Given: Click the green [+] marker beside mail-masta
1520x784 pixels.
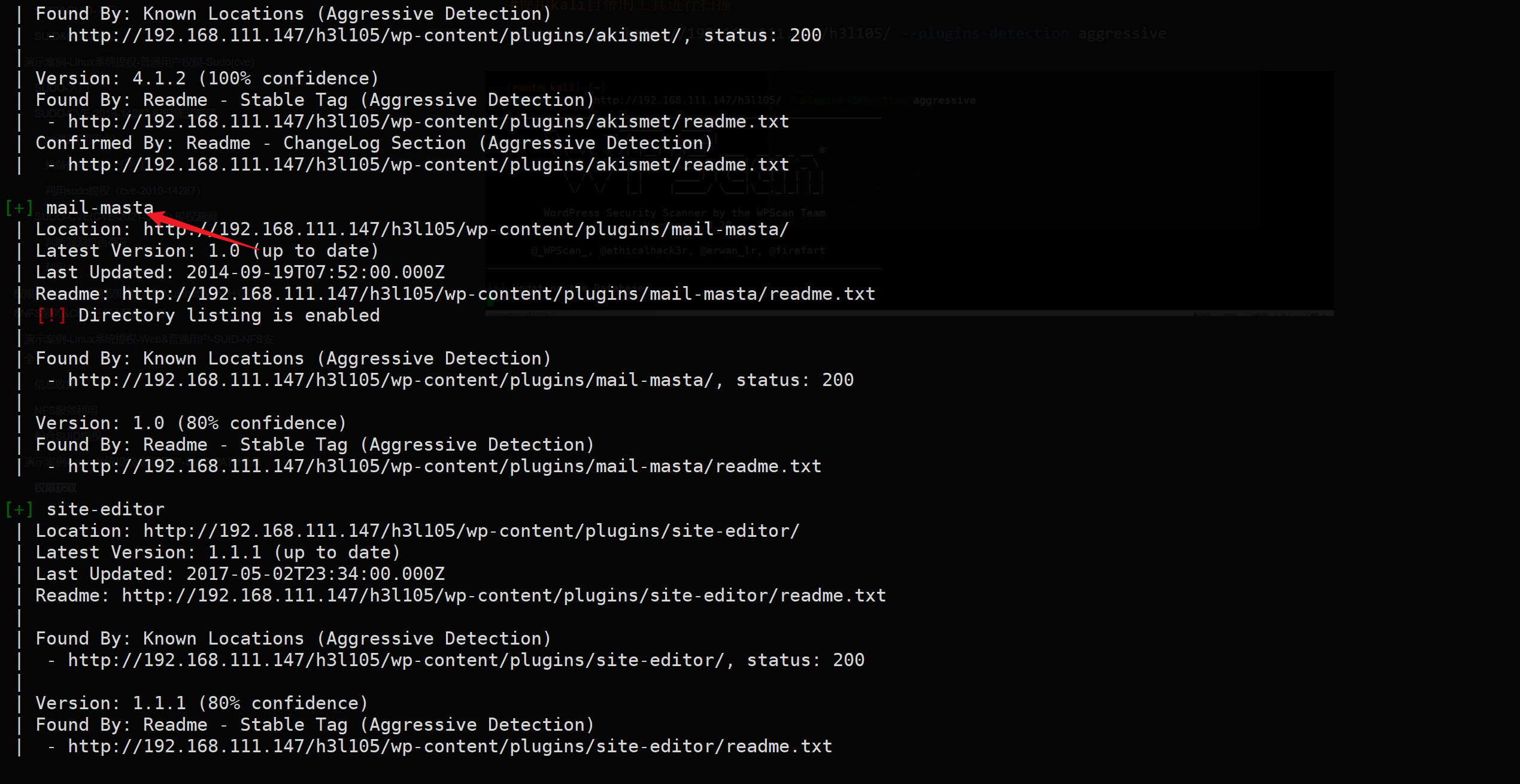Looking at the screenshot, I should click(x=19, y=208).
